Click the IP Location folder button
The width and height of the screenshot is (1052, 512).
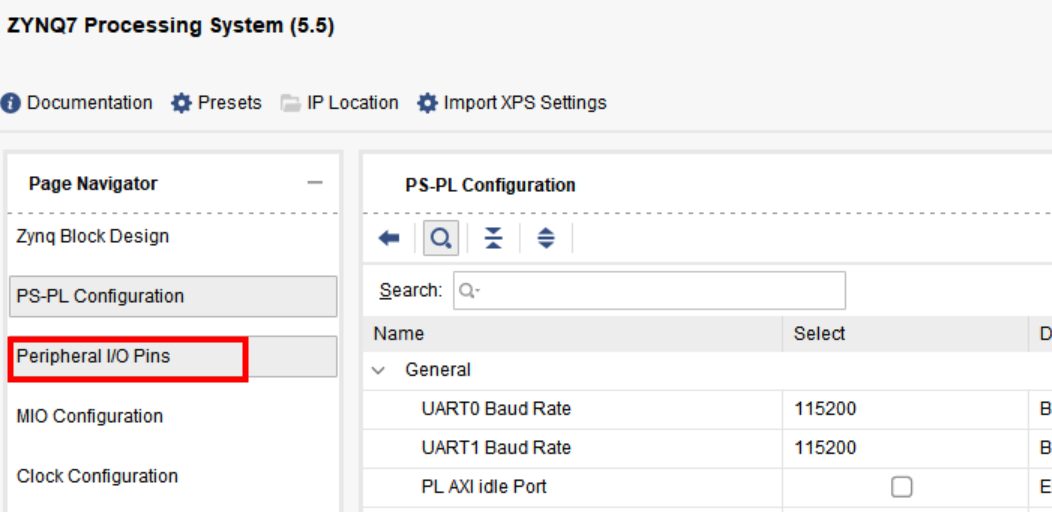coord(339,103)
